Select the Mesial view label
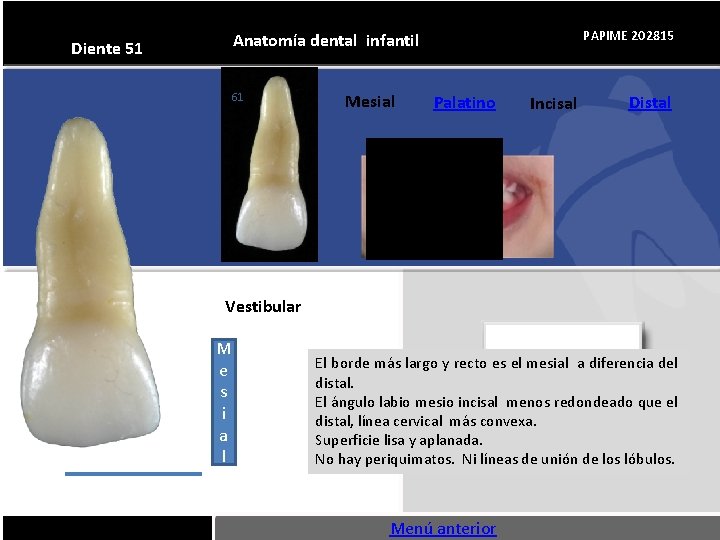This screenshot has width=720, height=540. (370, 101)
